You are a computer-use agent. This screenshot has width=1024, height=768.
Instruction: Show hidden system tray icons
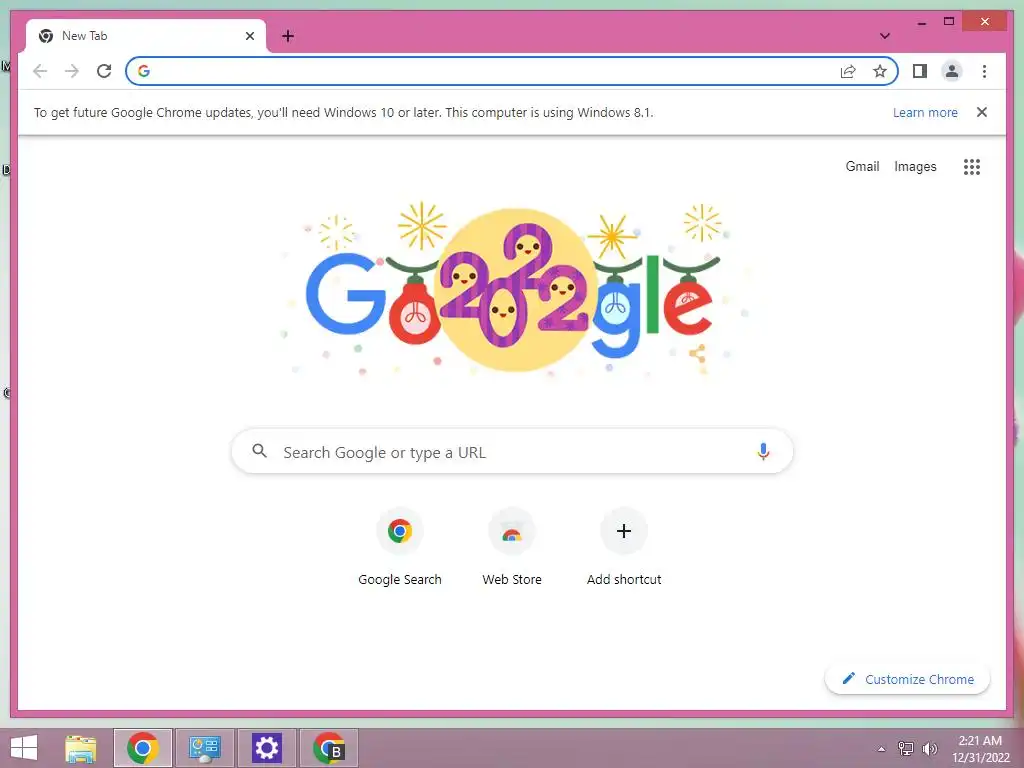[881, 749]
